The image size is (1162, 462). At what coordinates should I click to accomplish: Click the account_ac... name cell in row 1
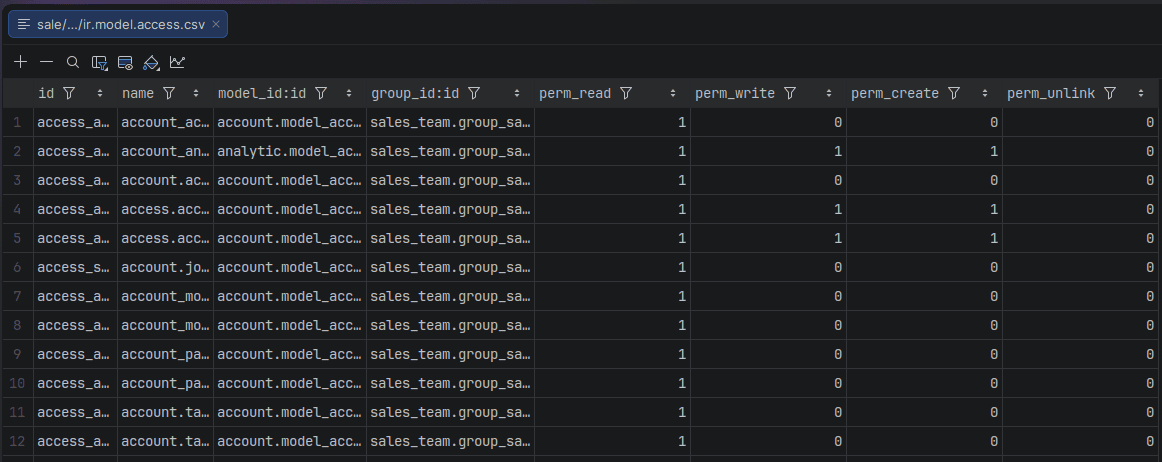click(165, 122)
